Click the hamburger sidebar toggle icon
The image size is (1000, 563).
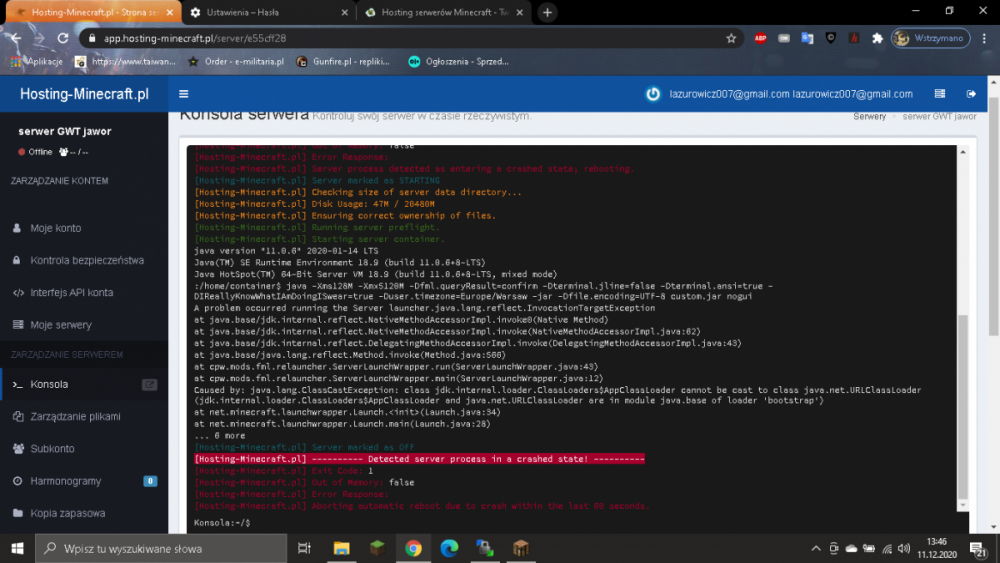[x=183, y=94]
